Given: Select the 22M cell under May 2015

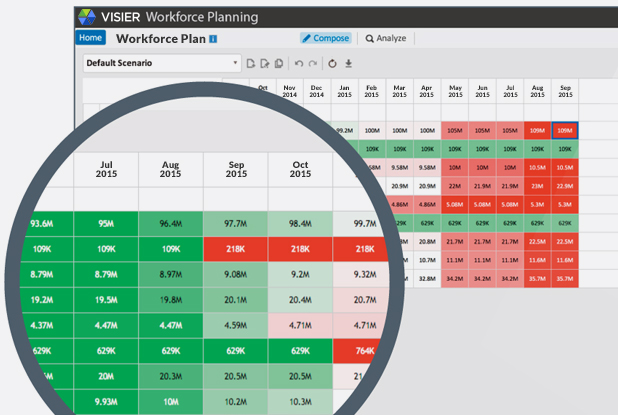Looking at the screenshot, I should 455,186.
